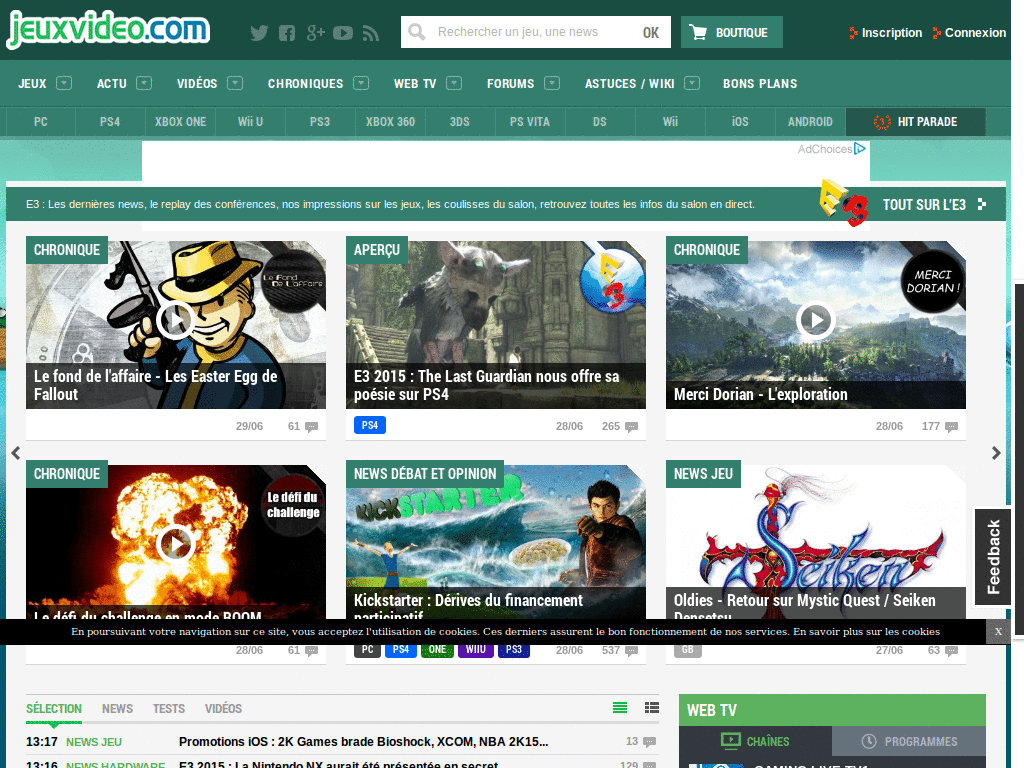Open comments icon of Last Guardian article
The width and height of the screenshot is (1024, 768).
[x=632, y=427]
